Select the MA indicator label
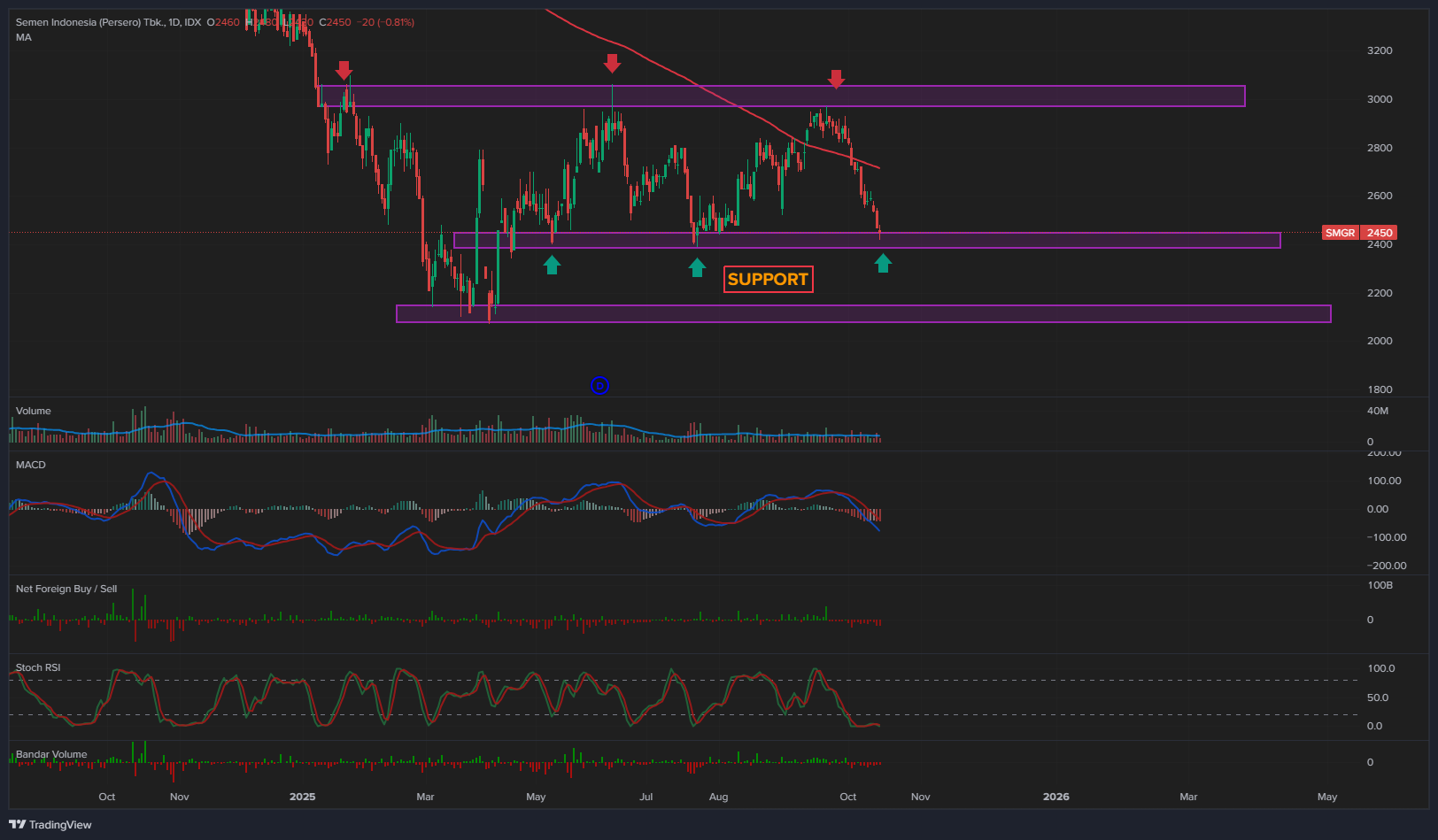Viewport: 1438px width, 840px height. coord(24,37)
